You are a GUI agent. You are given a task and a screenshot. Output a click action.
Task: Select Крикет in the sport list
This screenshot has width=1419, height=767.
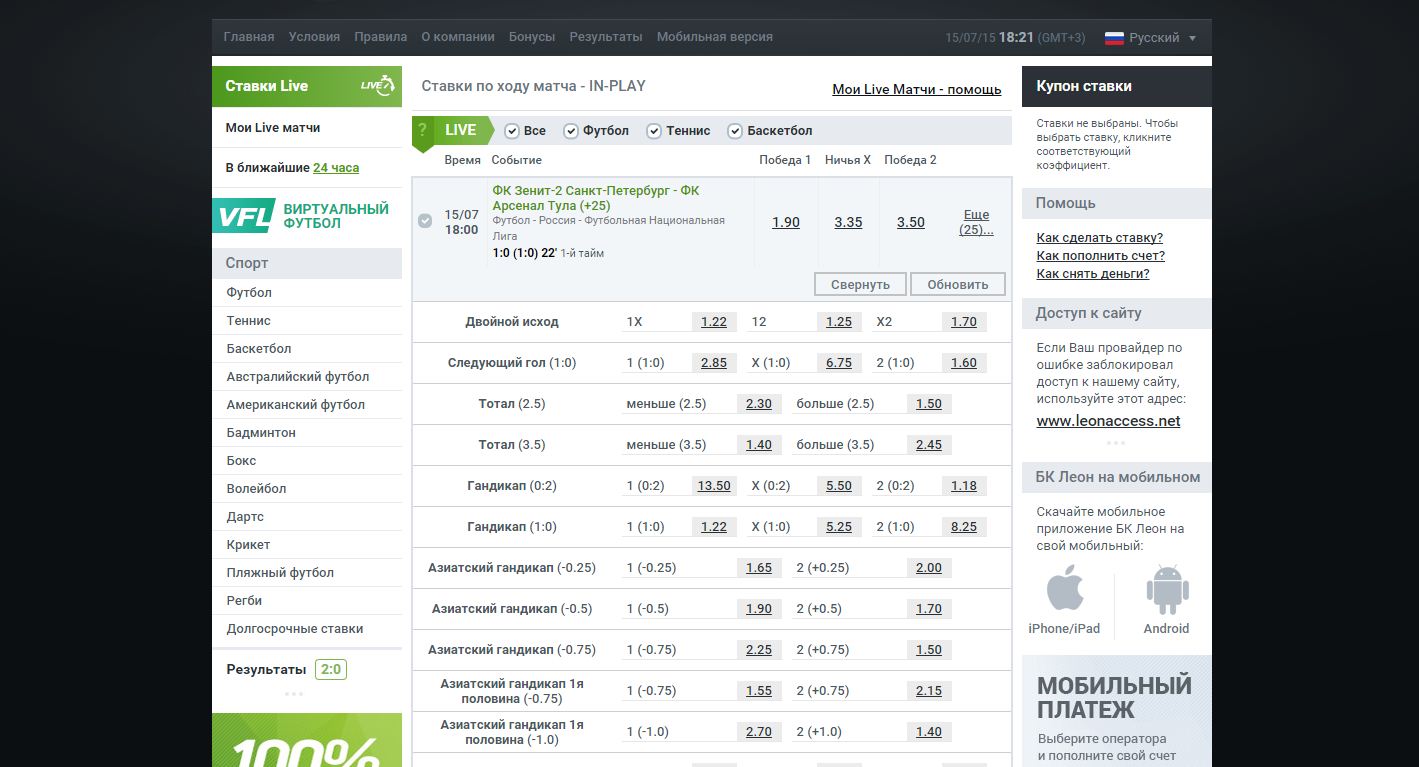coord(248,545)
